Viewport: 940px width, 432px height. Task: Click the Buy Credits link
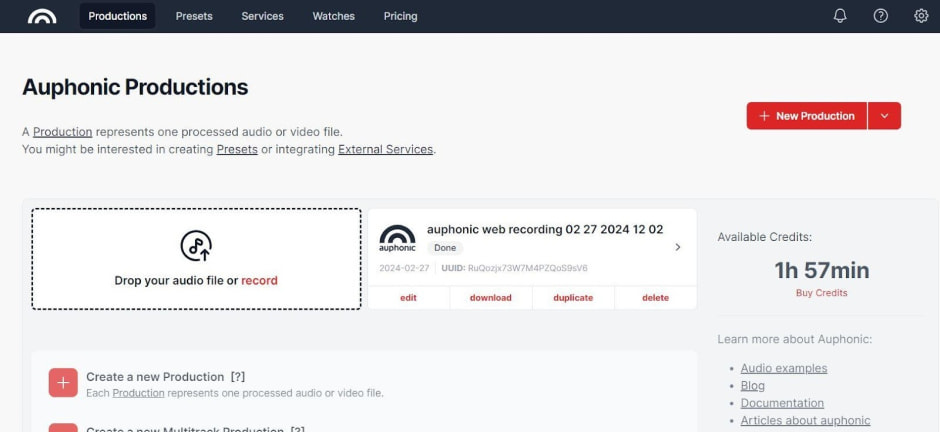(821, 293)
